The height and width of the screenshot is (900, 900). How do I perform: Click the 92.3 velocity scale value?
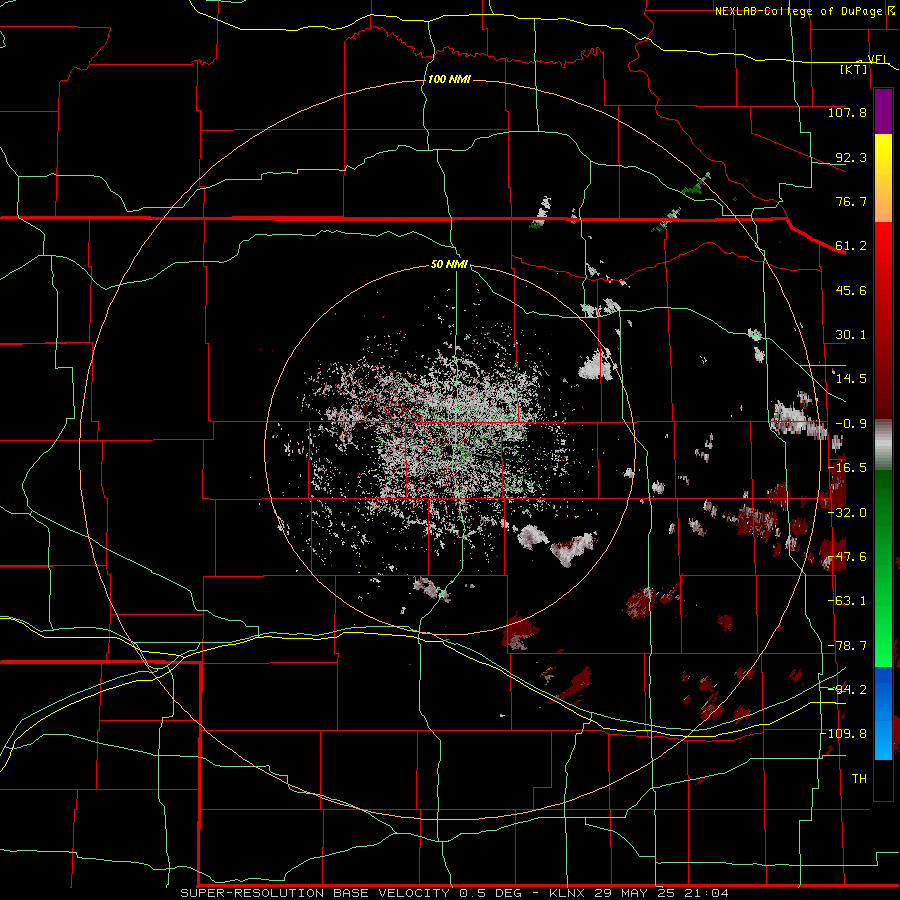point(851,157)
